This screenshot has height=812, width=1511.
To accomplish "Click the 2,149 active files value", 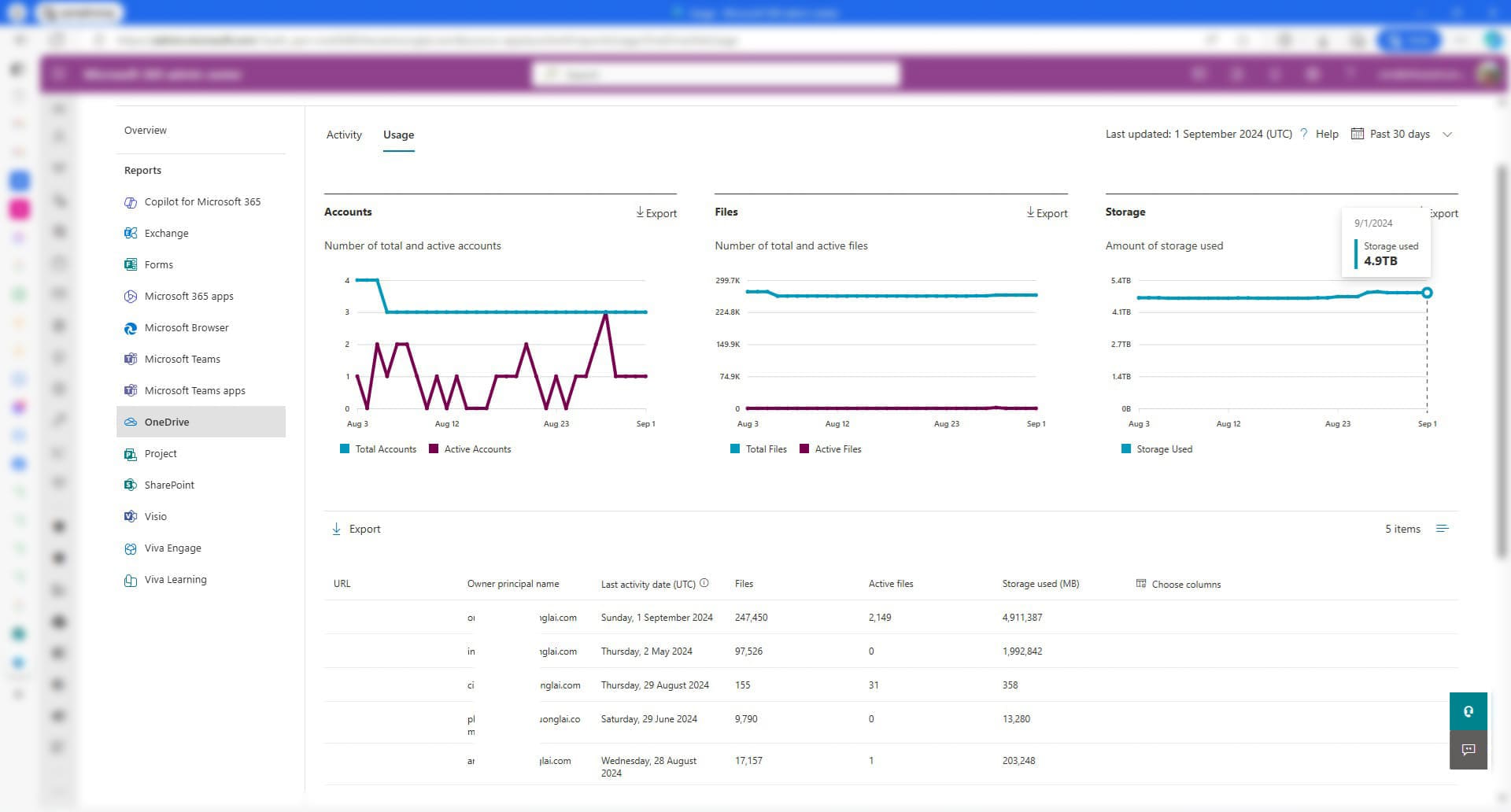I will coord(880,618).
